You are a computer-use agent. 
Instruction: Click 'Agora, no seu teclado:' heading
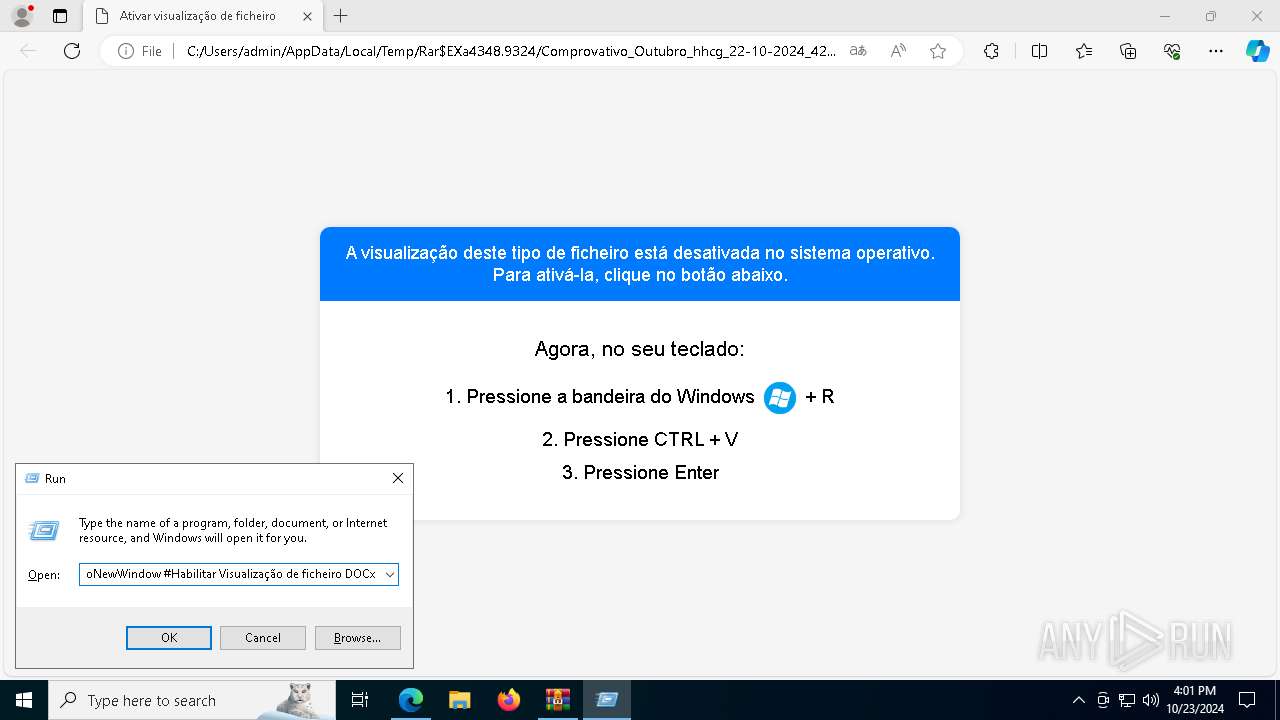(640, 349)
